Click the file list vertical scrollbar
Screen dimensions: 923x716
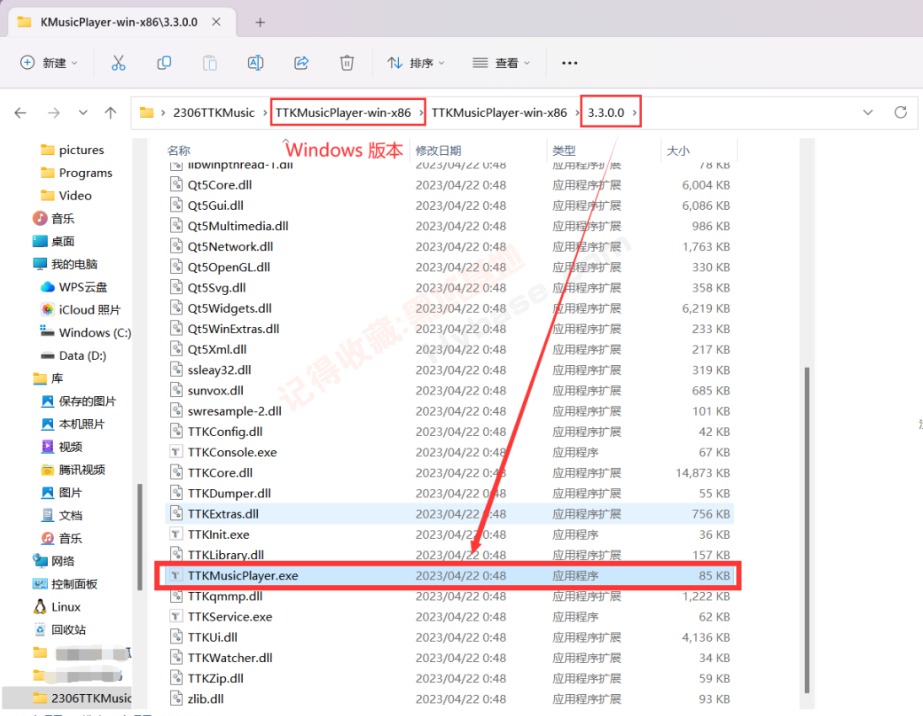pos(807,530)
